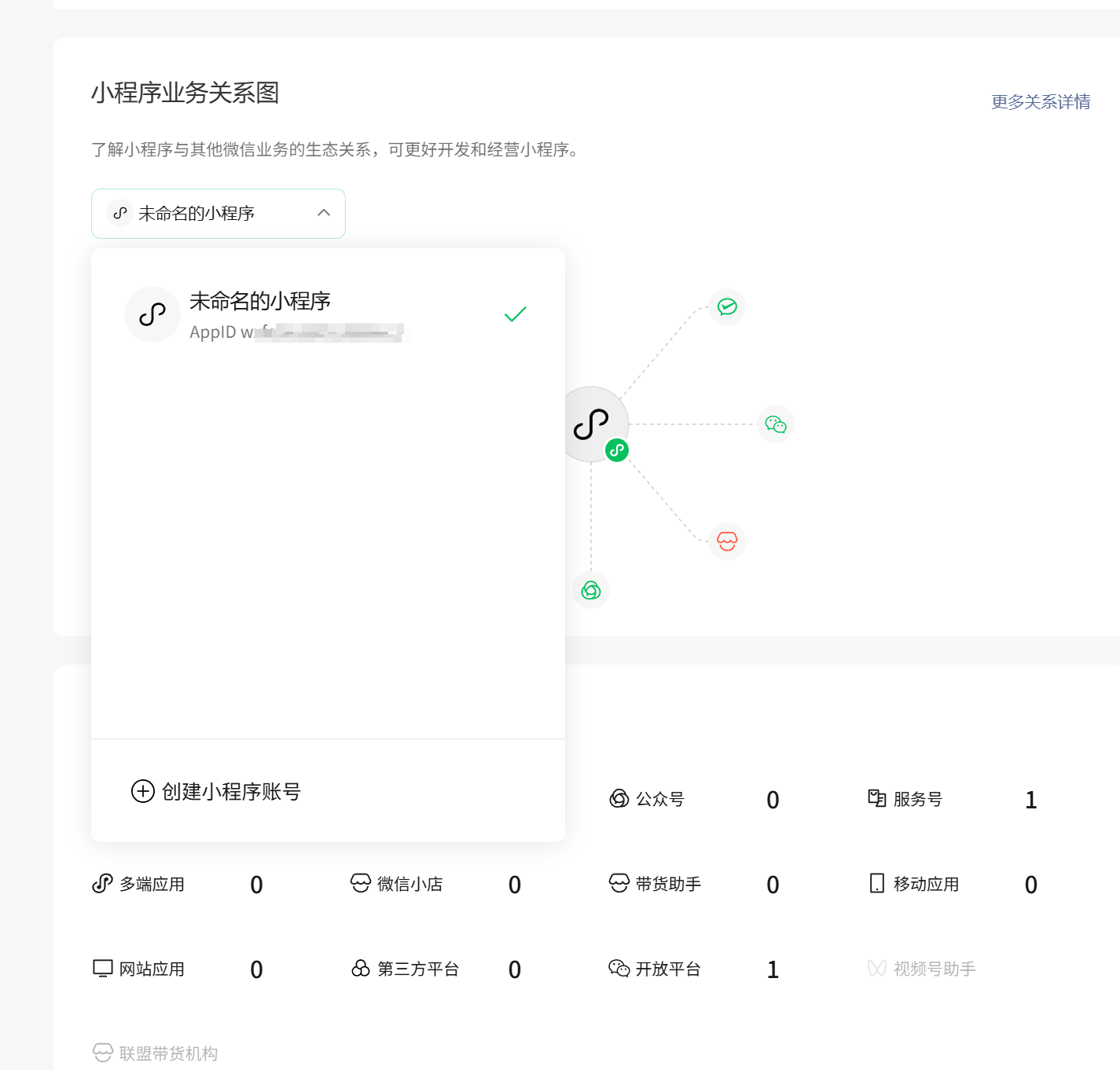Click the disabled 视频号助手 label
Image resolution: width=1120 pixels, height=1070 pixels.
935,969
